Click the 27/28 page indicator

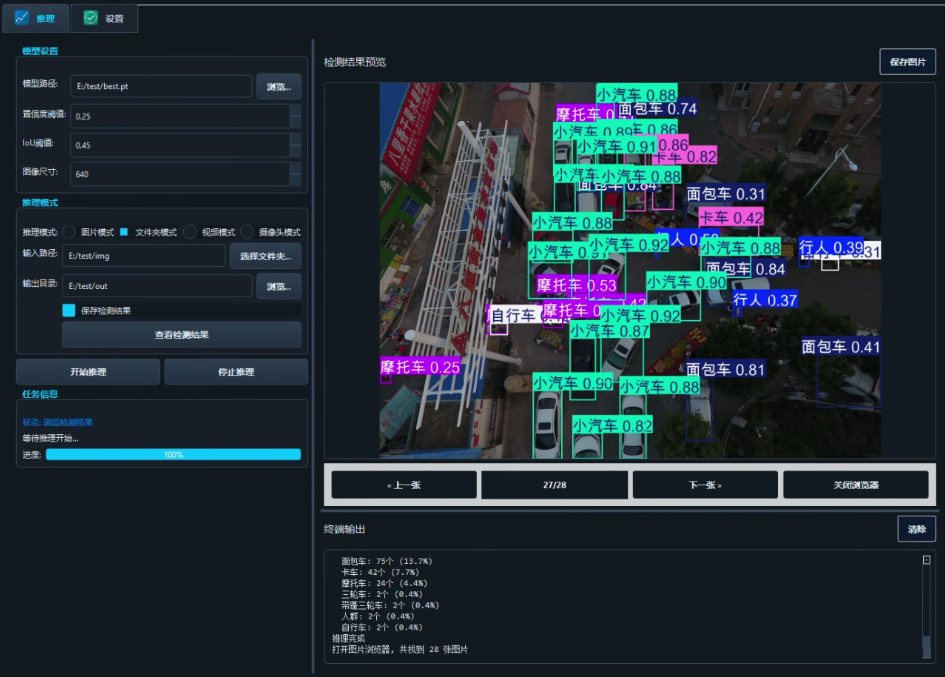tap(554, 485)
